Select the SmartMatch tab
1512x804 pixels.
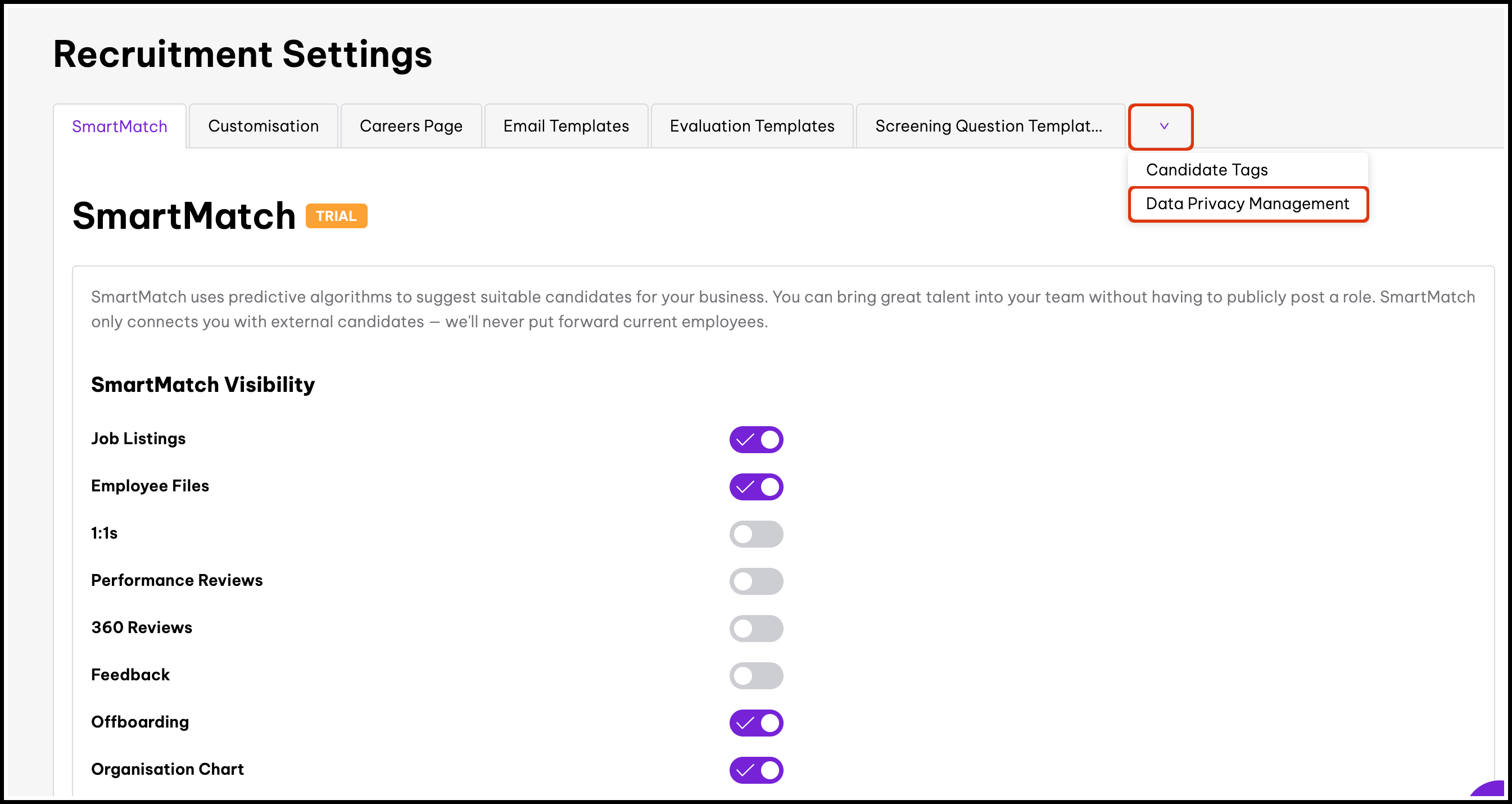[x=120, y=127]
